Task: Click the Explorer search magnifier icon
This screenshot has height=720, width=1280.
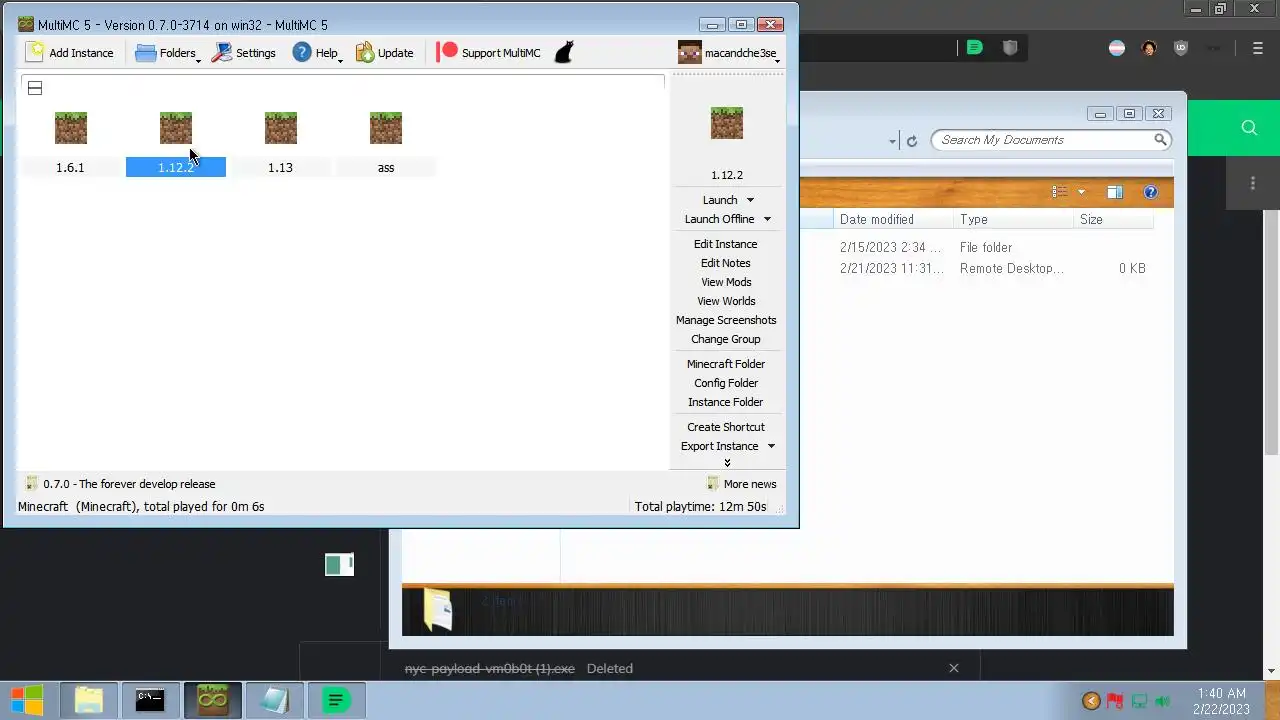Action: click(x=1161, y=140)
